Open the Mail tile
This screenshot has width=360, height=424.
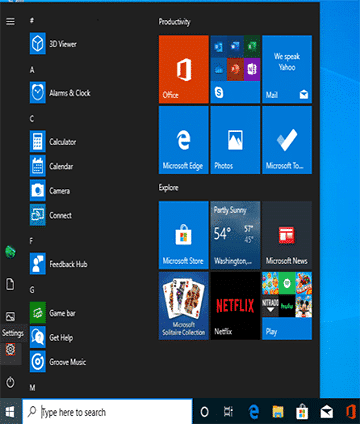pos(287,69)
